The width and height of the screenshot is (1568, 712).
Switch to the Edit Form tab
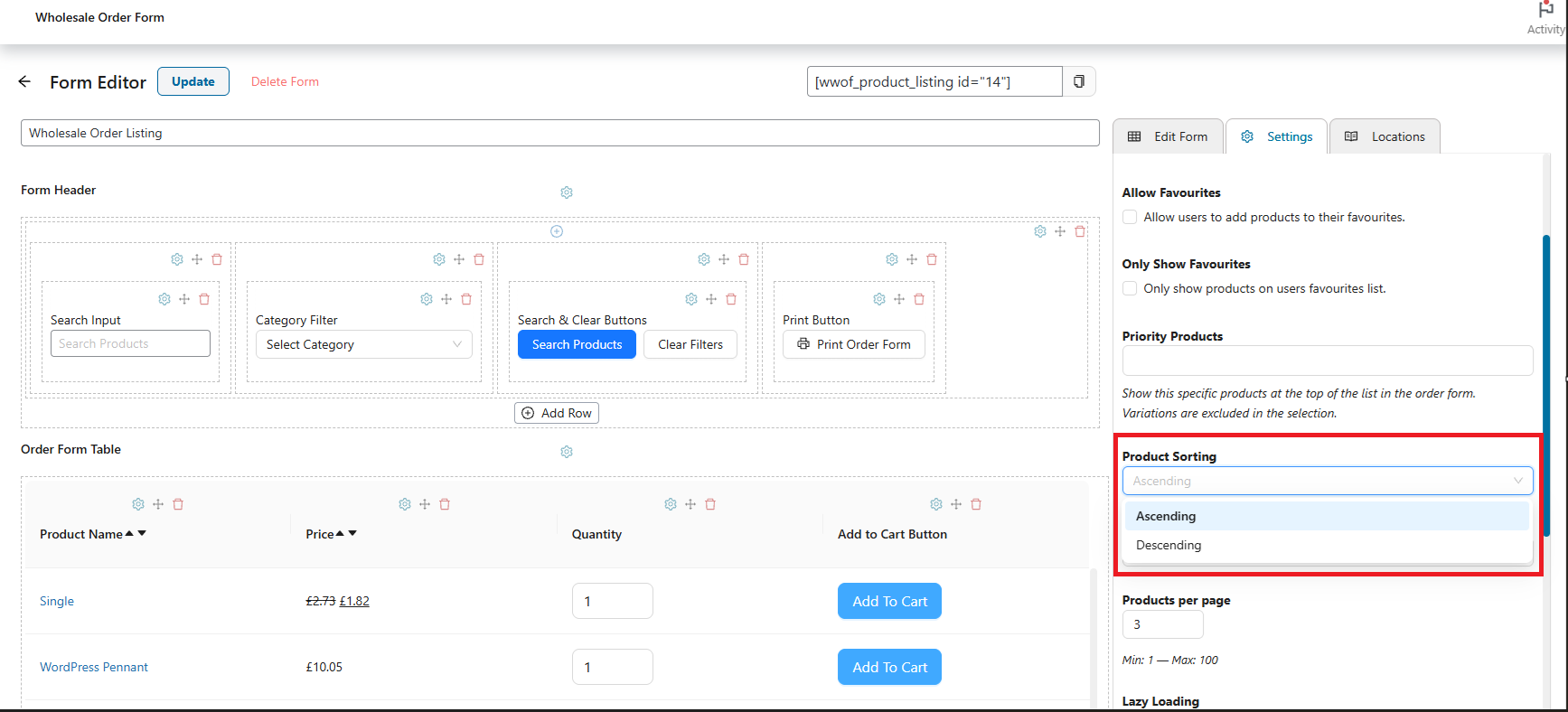point(1168,136)
